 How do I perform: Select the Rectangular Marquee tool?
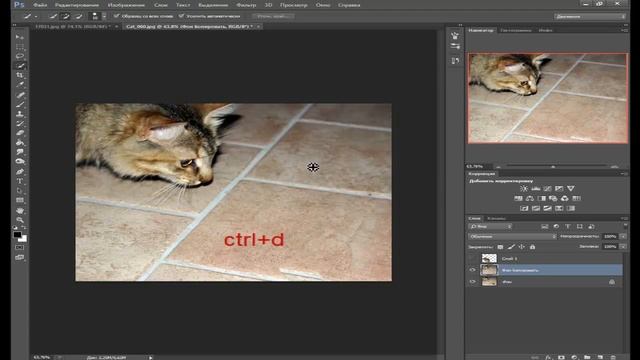pos(20,47)
